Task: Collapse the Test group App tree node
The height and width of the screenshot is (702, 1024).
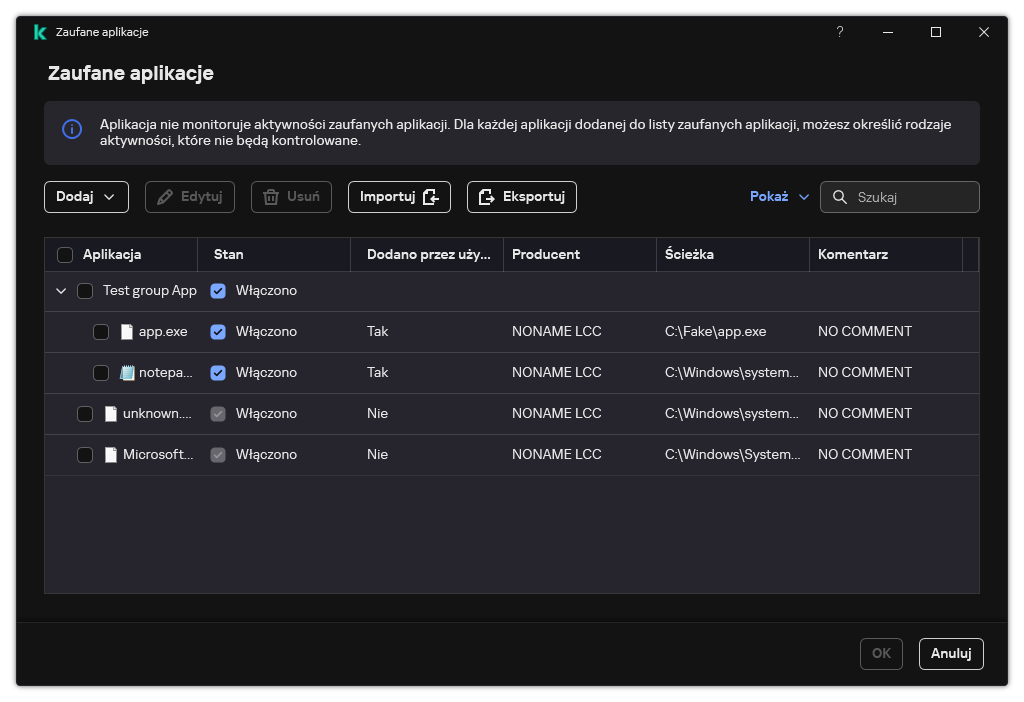Action: tap(61, 291)
